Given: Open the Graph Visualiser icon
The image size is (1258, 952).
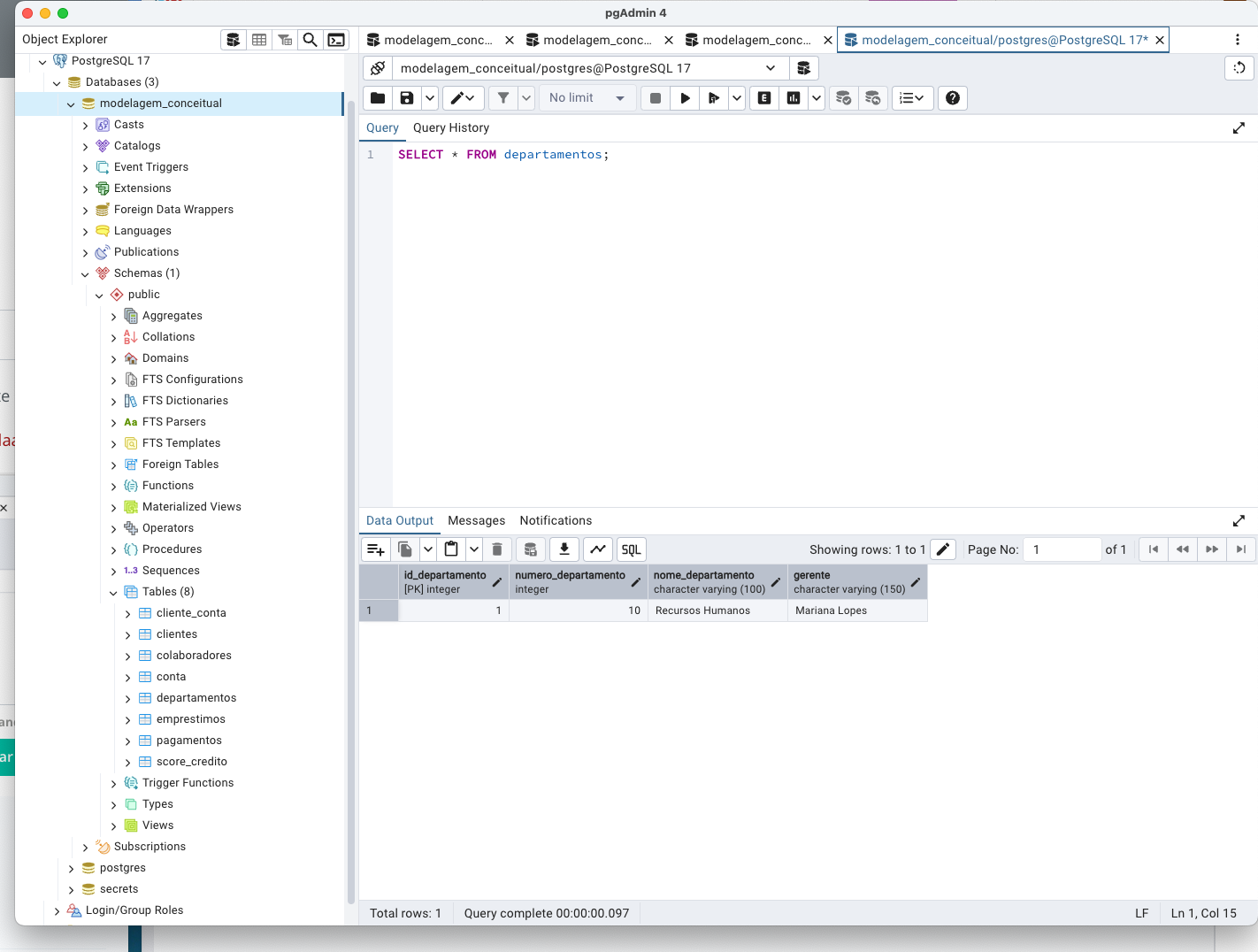Looking at the screenshot, I should pos(598,549).
